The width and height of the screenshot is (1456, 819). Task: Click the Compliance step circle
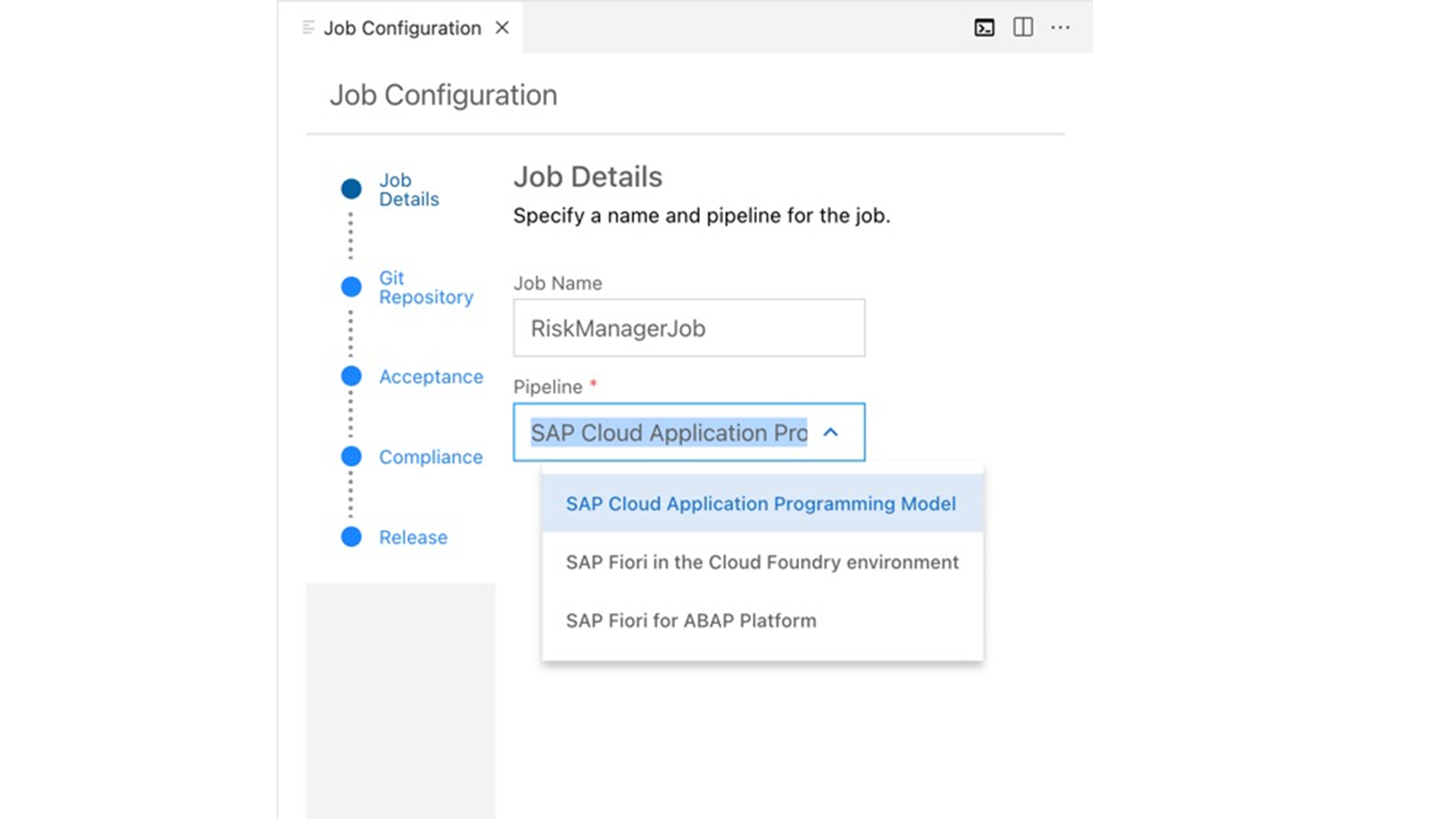click(351, 457)
